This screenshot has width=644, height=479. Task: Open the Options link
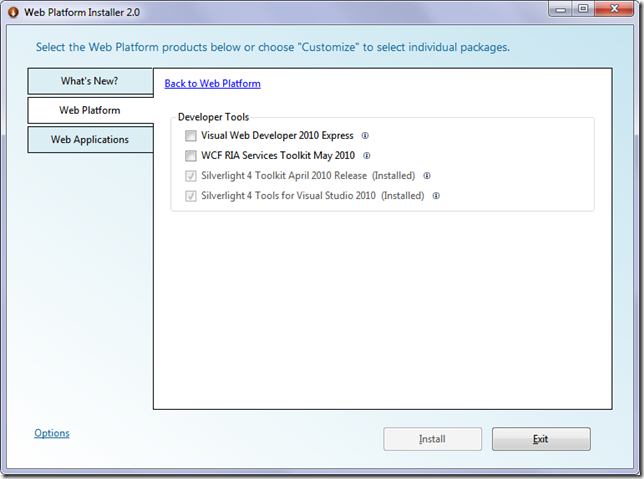[x=52, y=433]
